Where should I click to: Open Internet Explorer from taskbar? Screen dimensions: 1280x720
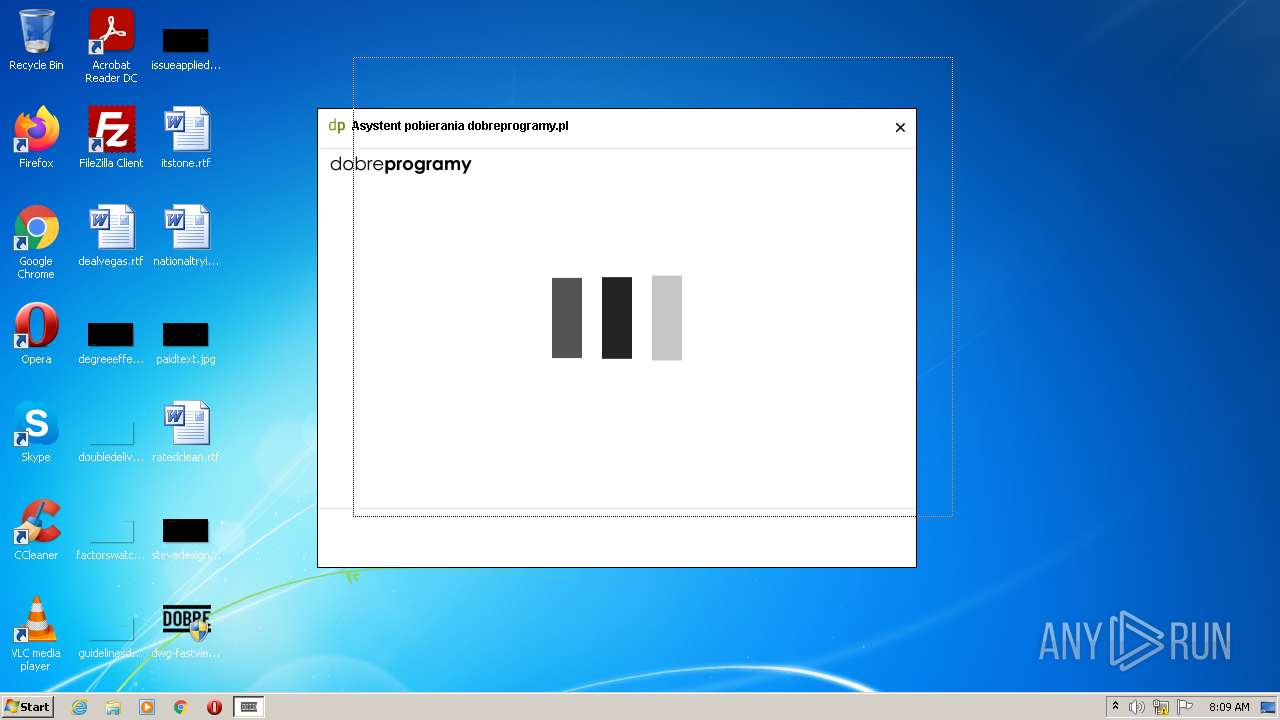[79, 707]
